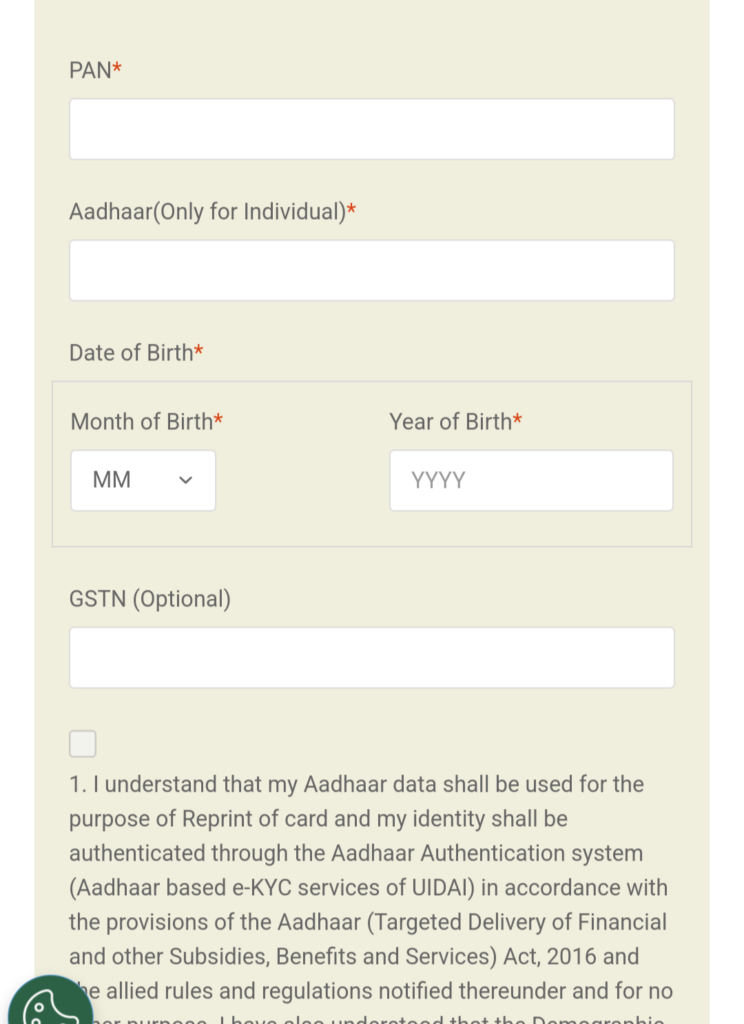Focus the Aadhaar number input field
The width and height of the screenshot is (744, 1024).
click(371, 270)
